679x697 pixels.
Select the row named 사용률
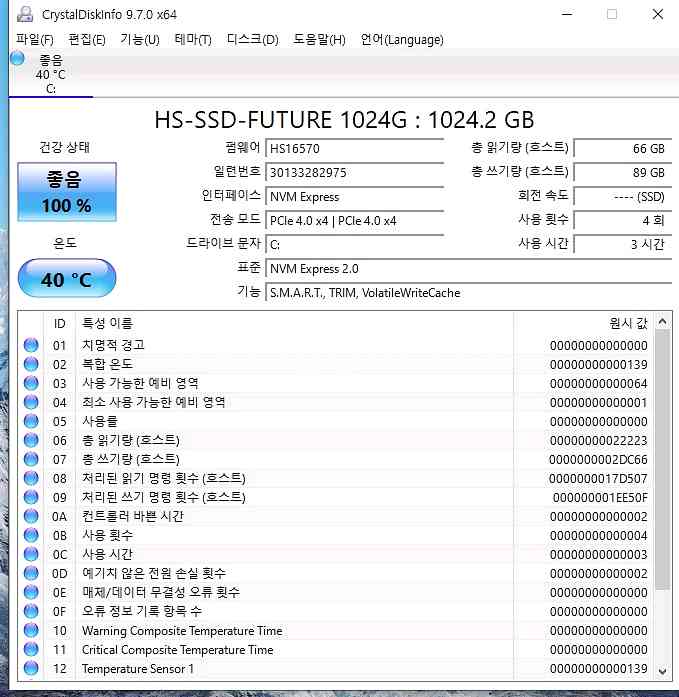pyautogui.click(x=335, y=421)
